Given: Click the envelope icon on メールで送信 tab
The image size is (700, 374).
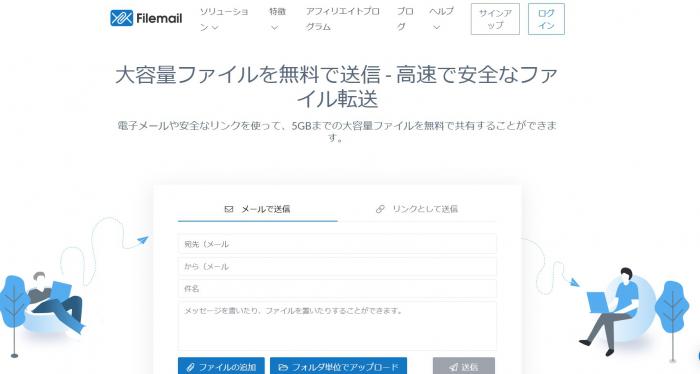Looking at the screenshot, I should (229, 209).
